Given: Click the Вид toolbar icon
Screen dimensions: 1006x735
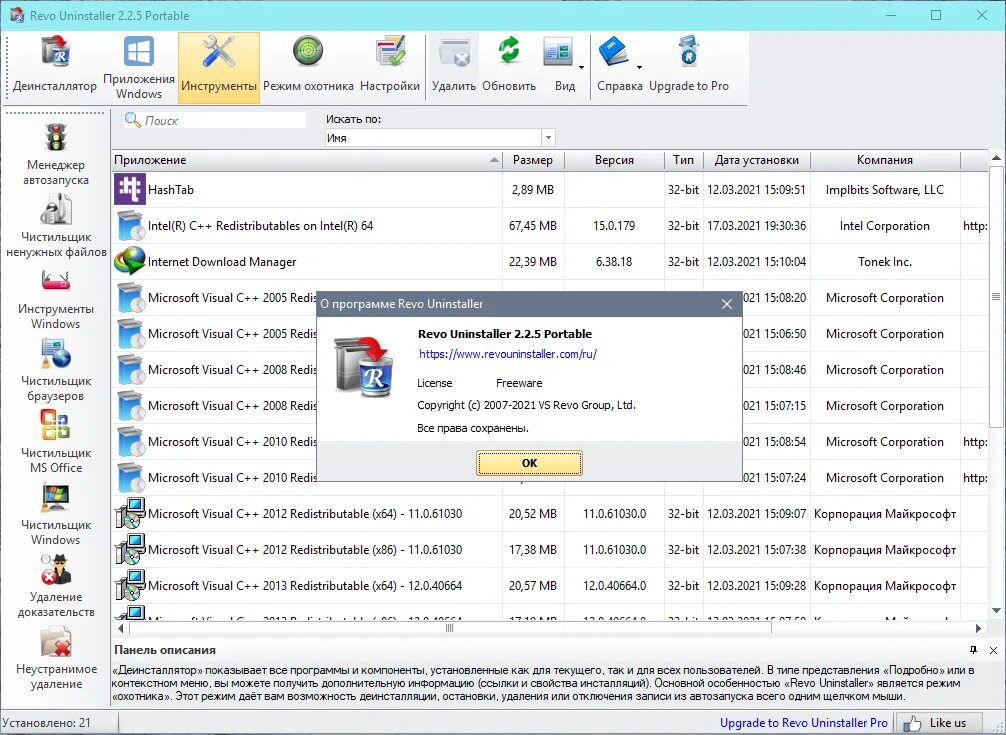Looking at the screenshot, I should coord(559,53).
